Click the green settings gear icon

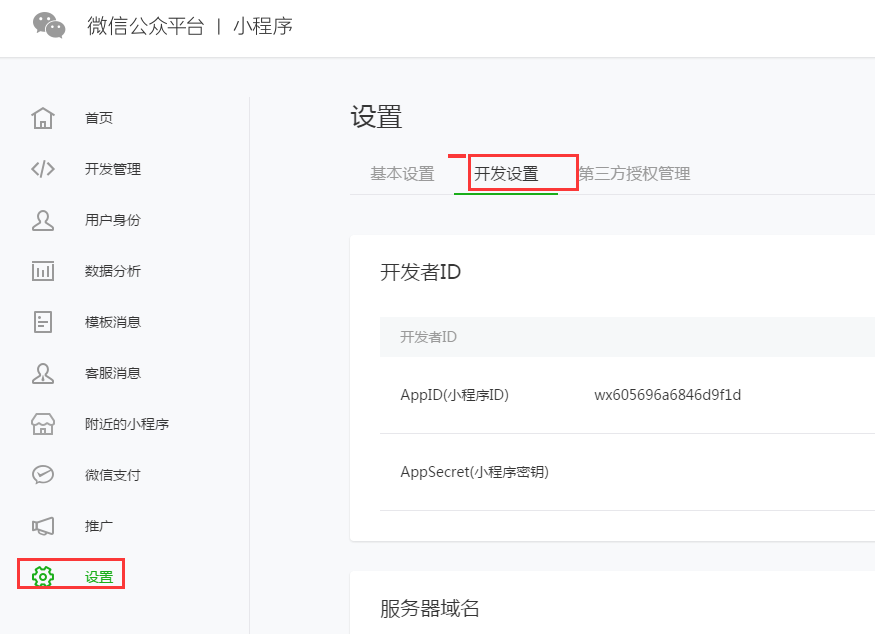pyautogui.click(x=43, y=577)
